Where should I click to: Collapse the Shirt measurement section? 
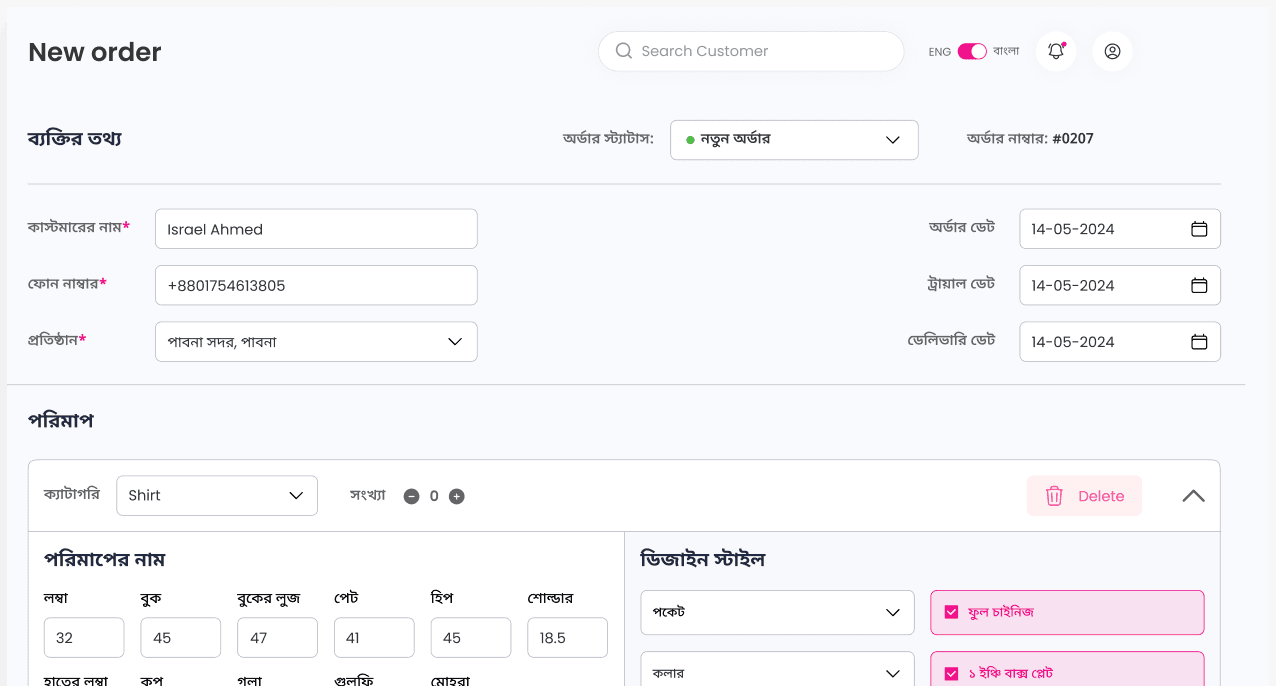(1193, 496)
